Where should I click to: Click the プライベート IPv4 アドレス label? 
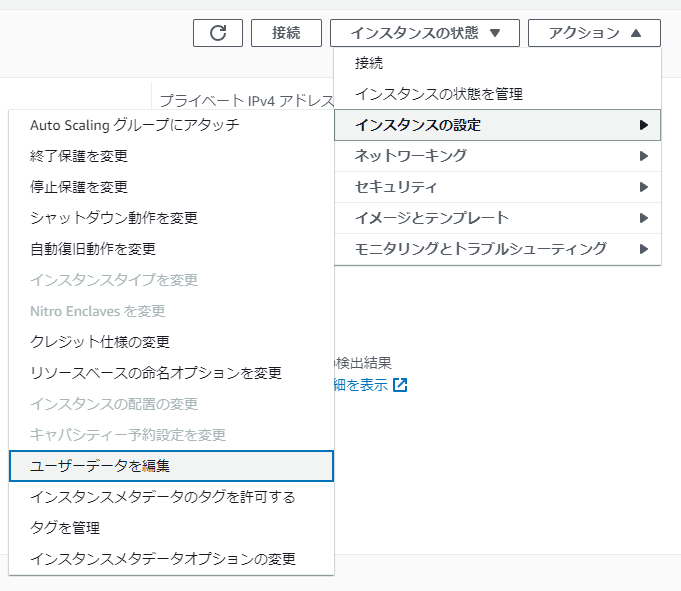click(247, 101)
